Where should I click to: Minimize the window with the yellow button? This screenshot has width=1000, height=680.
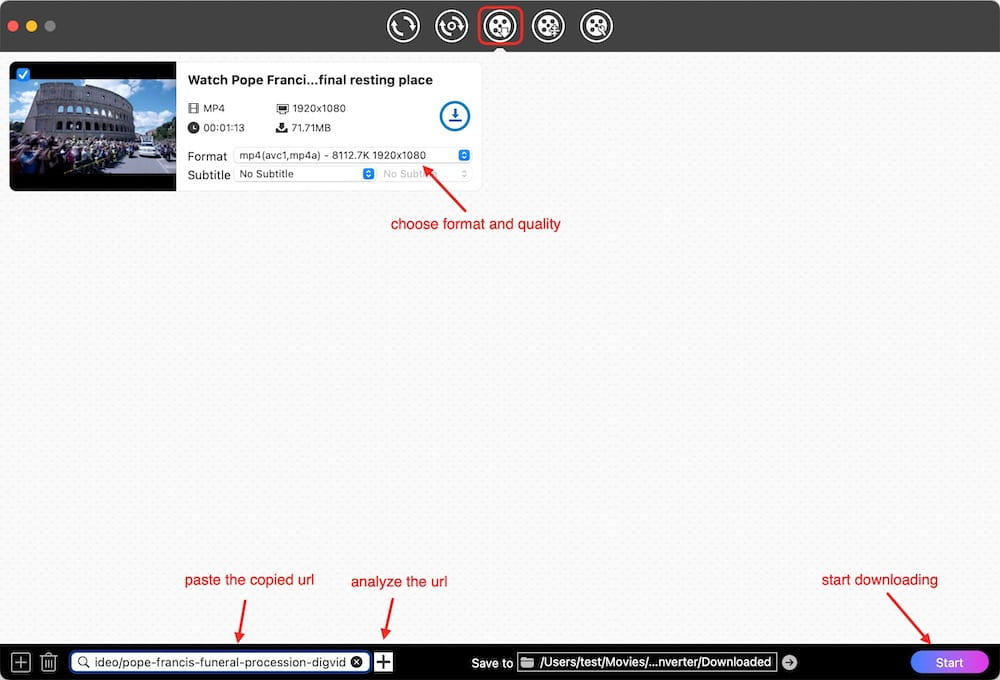tap(31, 26)
